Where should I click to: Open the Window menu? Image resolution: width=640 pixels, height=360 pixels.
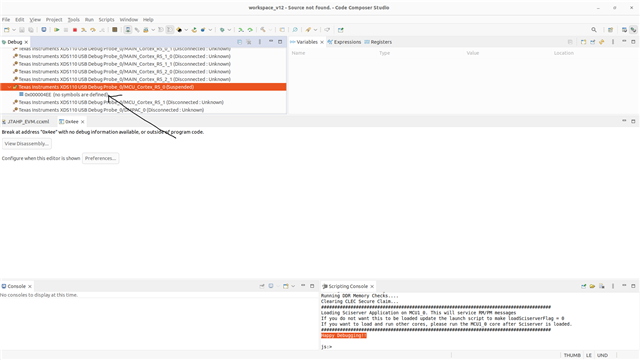pyautogui.click(x=129, y=20)
